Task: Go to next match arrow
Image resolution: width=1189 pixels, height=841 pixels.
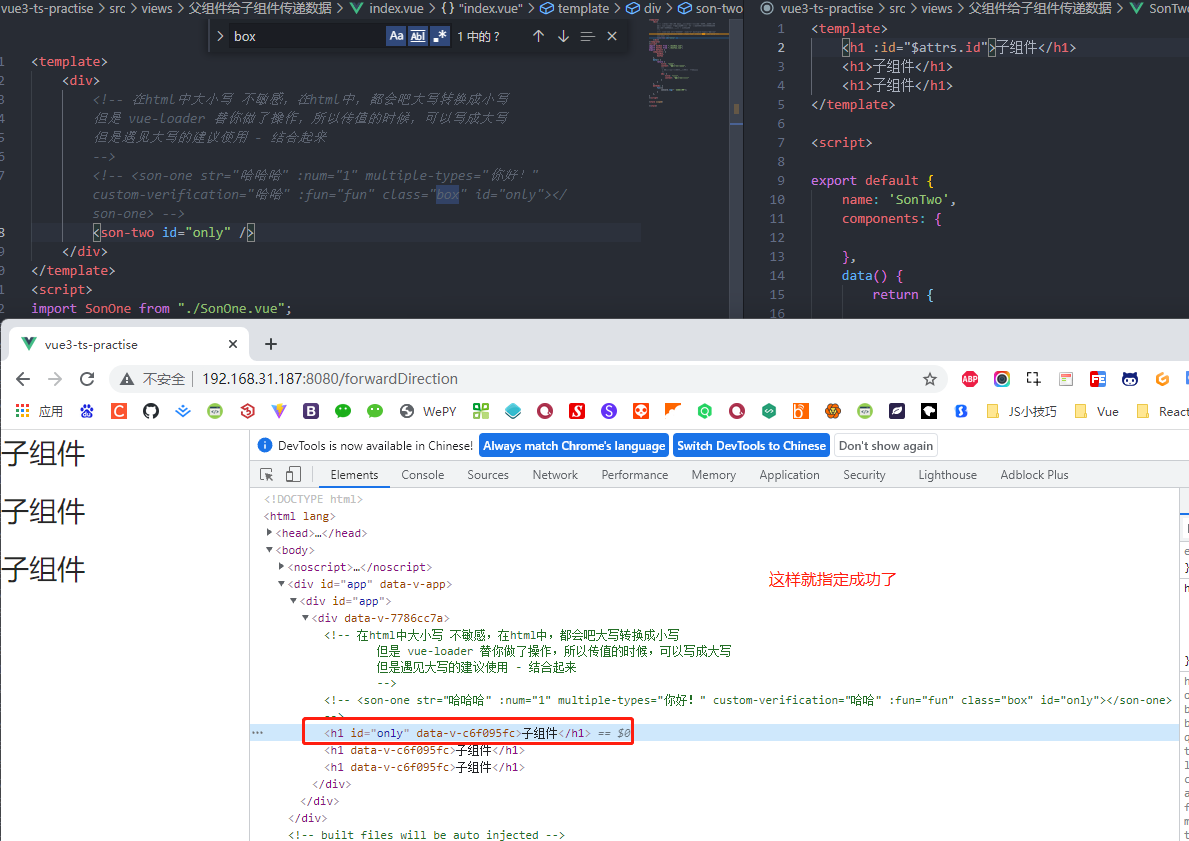Action: coord(563,36)
